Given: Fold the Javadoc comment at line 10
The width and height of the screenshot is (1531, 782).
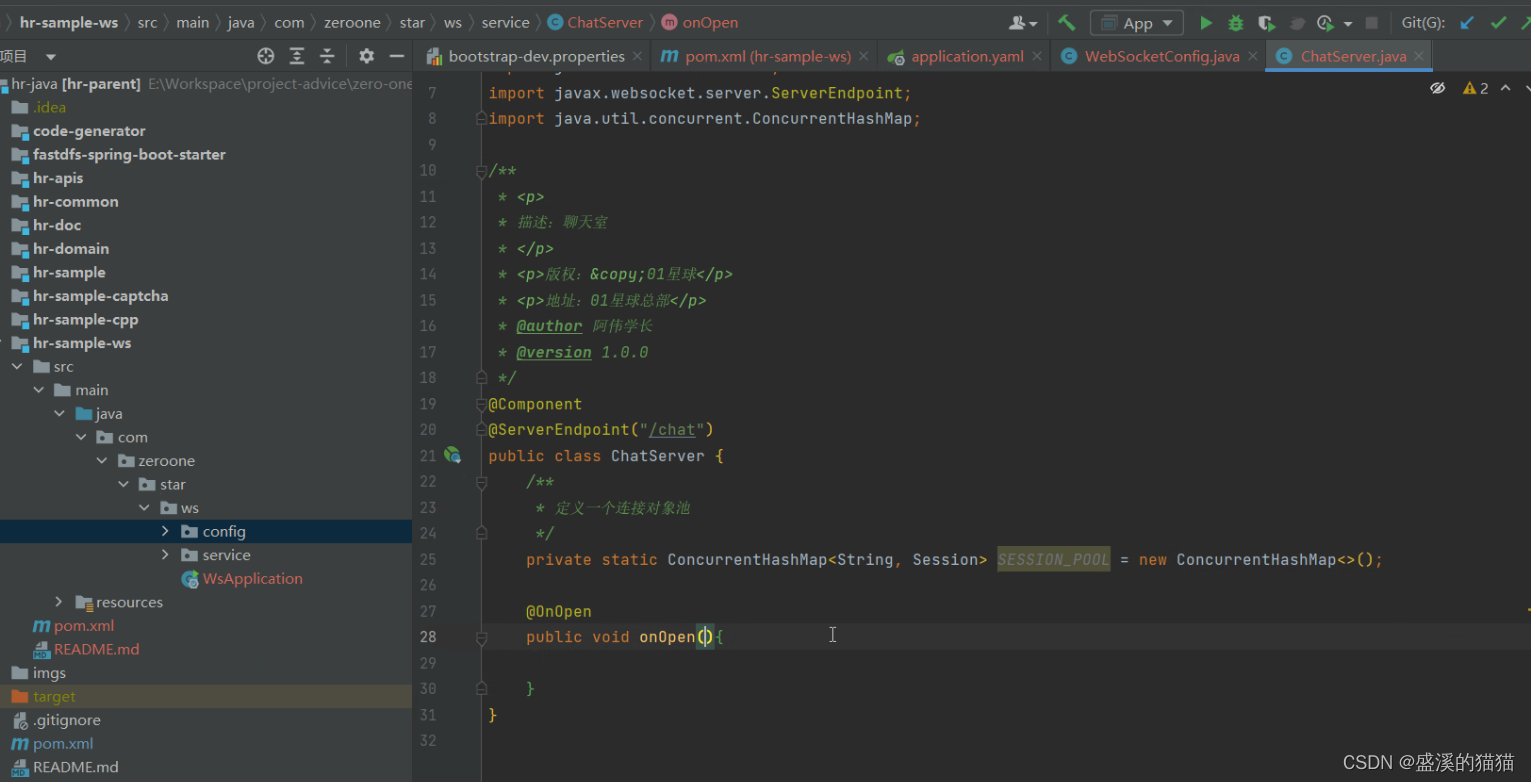Looking at the screenshot, I should 481,171.
